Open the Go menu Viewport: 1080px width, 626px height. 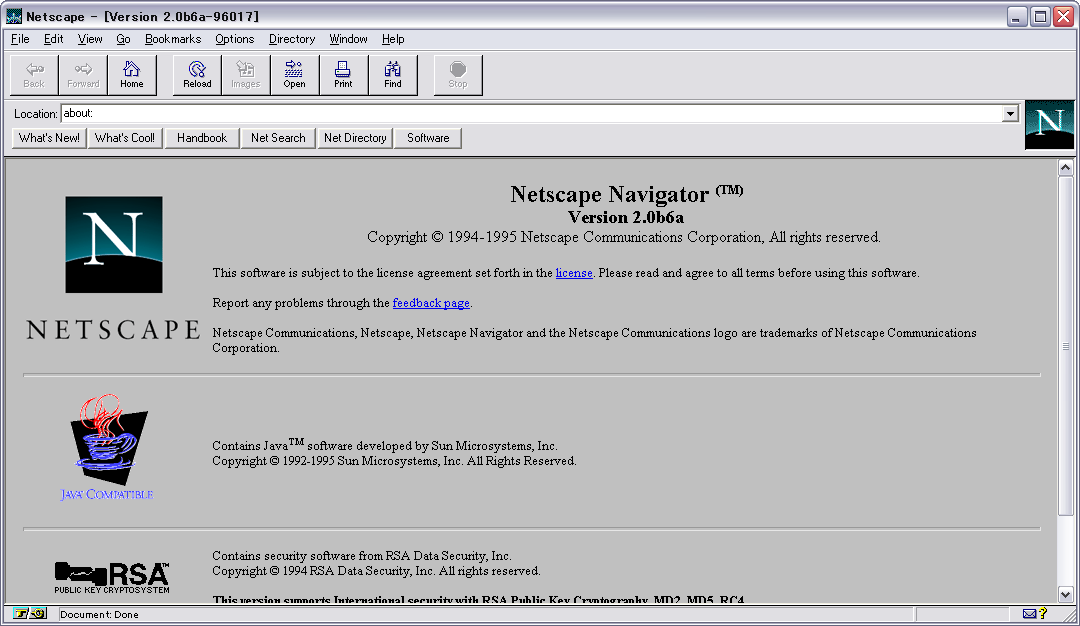123,39
